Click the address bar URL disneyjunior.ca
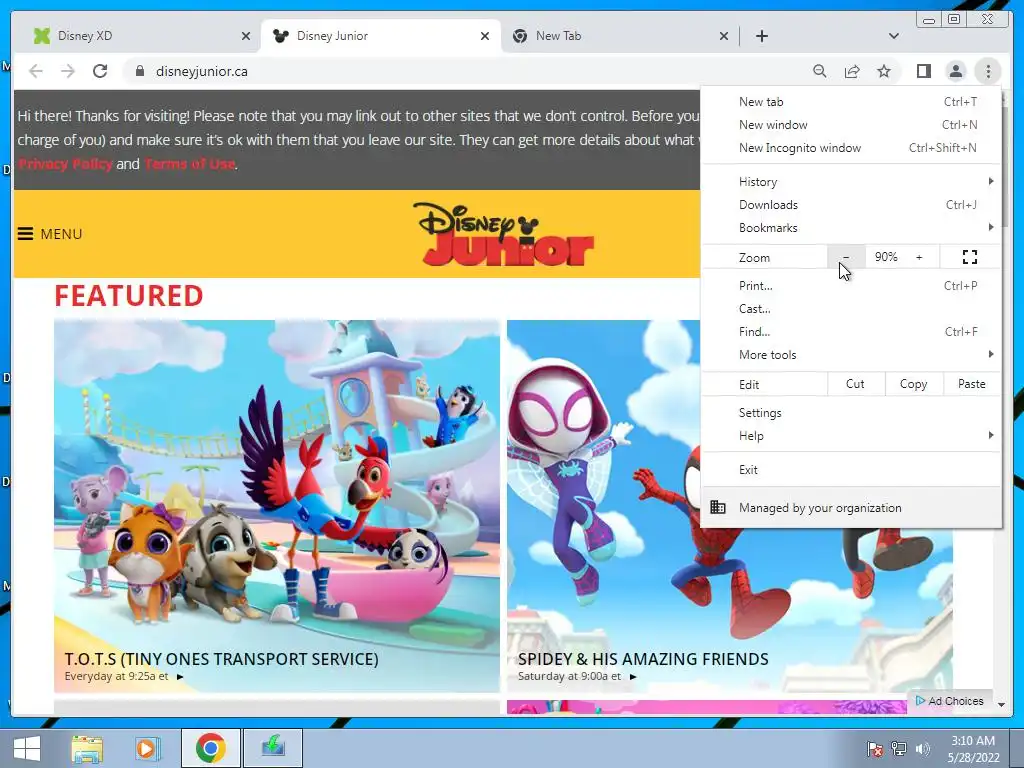 [202, 71]
